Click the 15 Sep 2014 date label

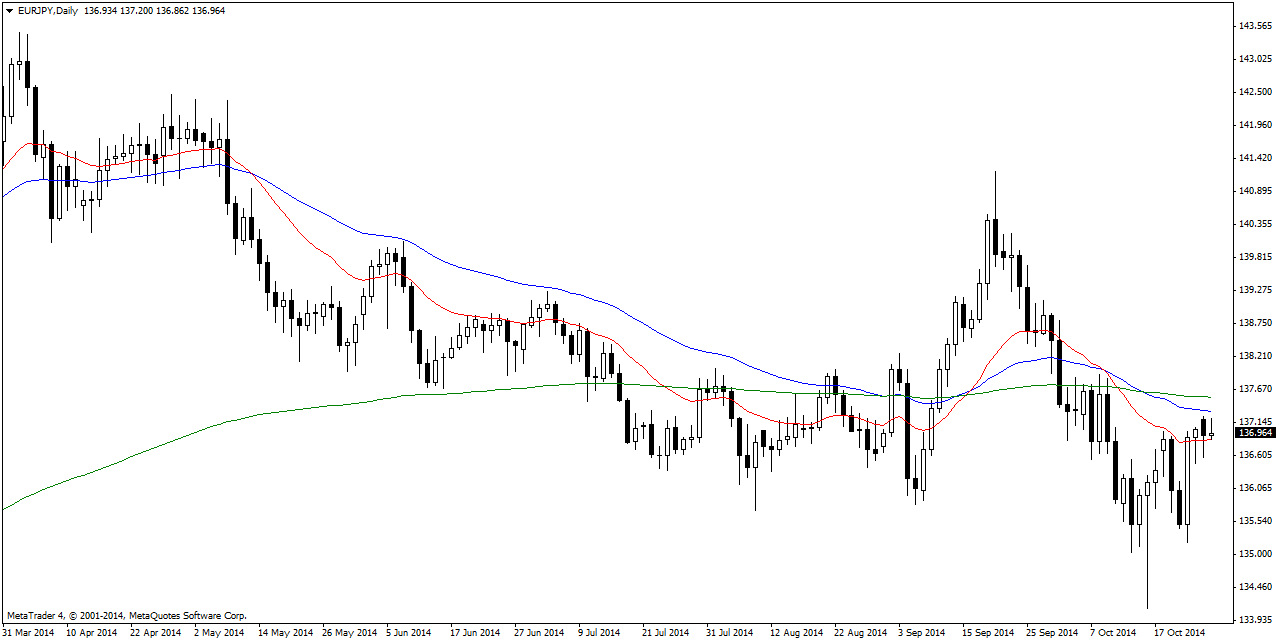(988, 633)
